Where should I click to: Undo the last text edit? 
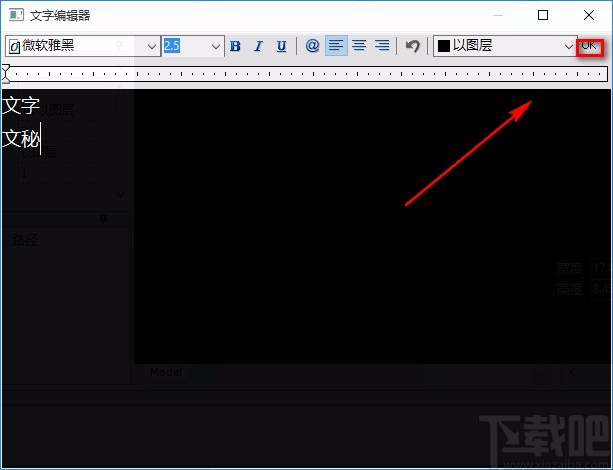tap(412, 46)
